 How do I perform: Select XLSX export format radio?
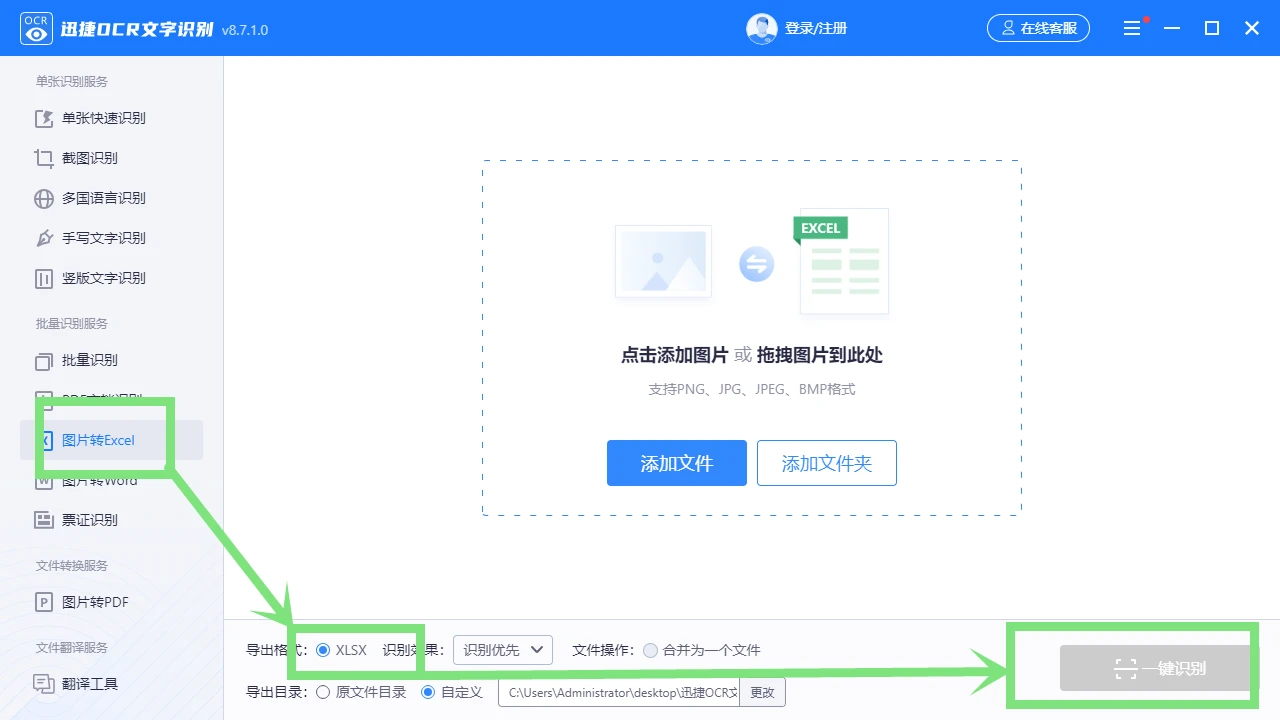pos(323,650)
